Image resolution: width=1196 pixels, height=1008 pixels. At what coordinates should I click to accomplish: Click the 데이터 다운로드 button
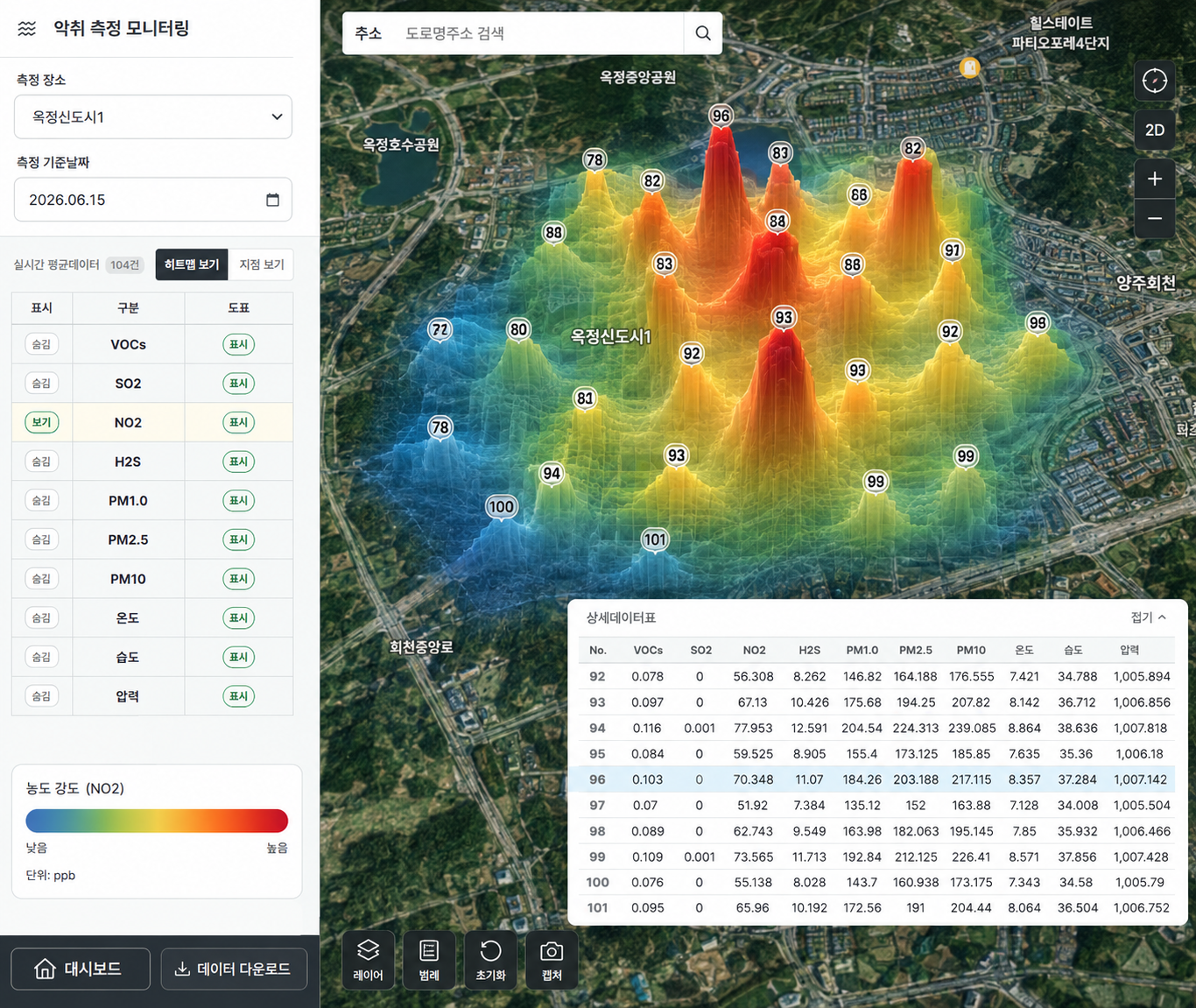click(234, 969)
